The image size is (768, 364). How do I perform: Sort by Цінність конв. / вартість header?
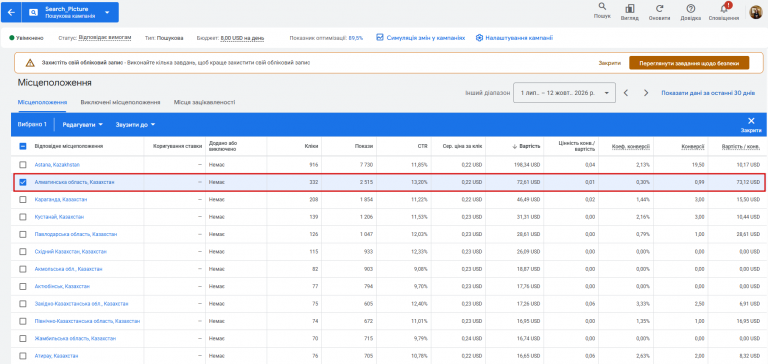coord(576,146)
